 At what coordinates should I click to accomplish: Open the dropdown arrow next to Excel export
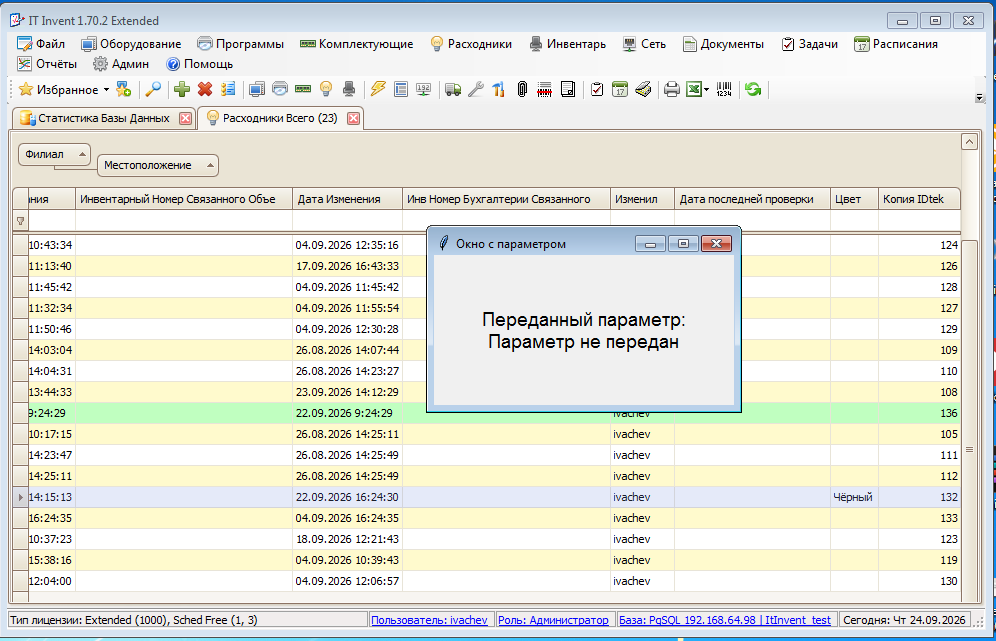point(706,90)
